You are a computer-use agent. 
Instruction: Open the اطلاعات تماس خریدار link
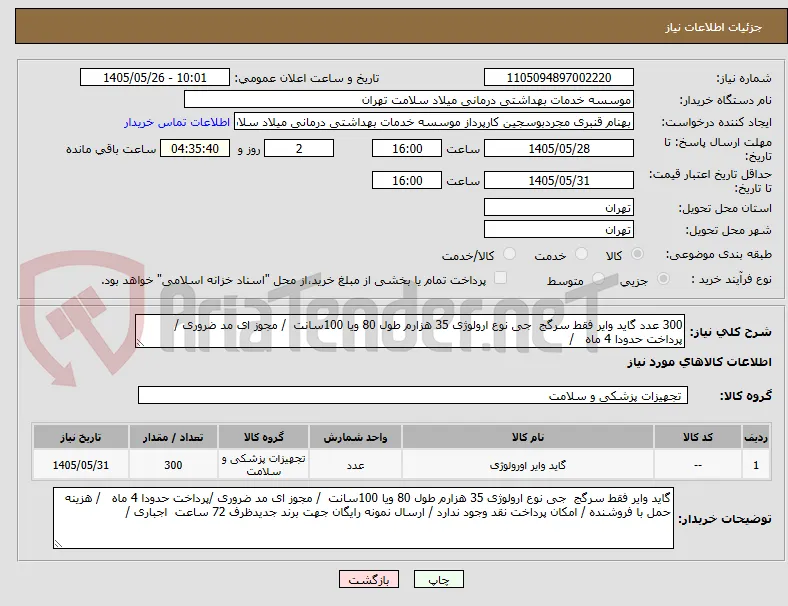coord(177,122)
